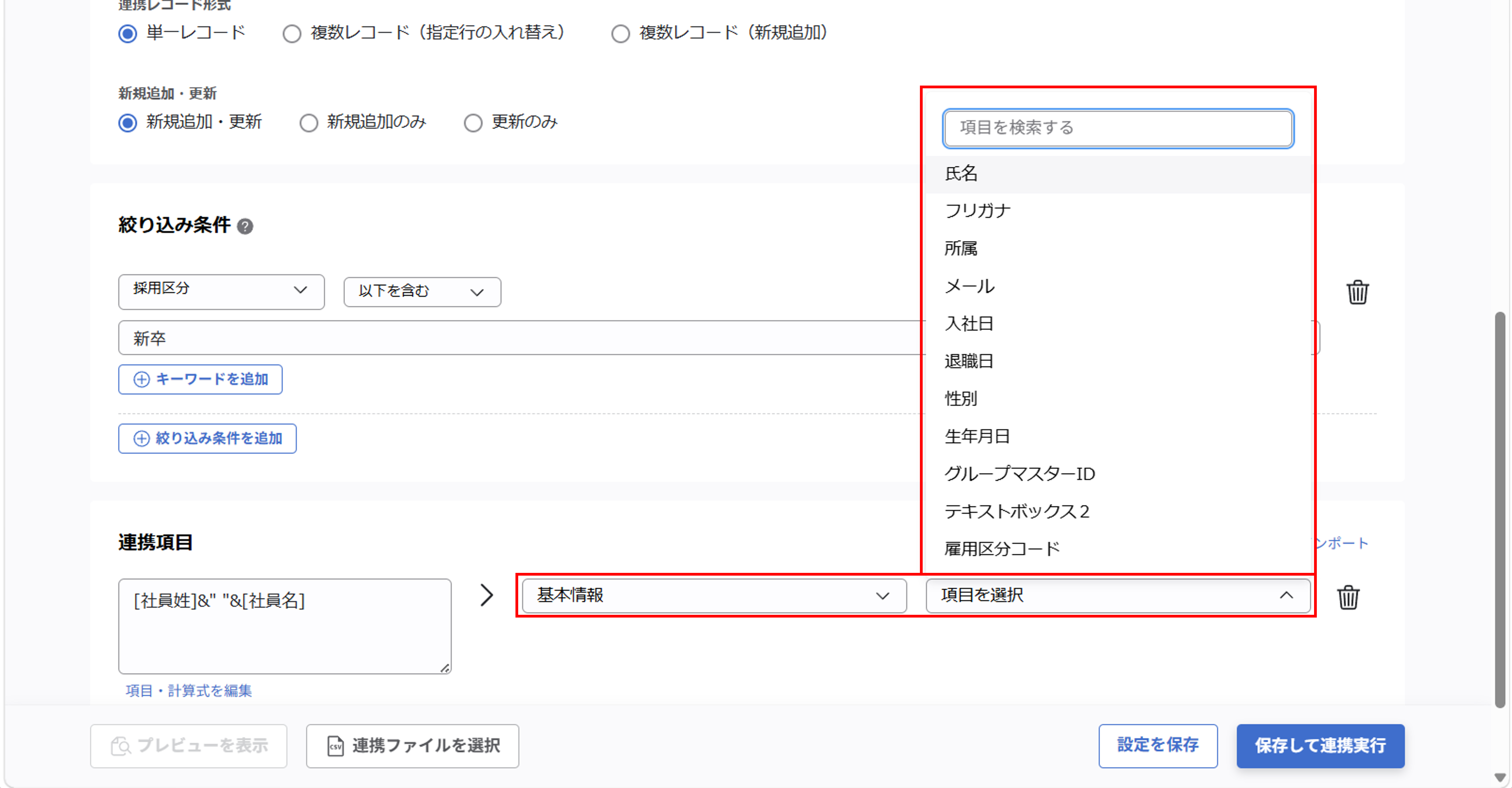Select 複数レコード（新規追加） option
The image size is (1512, 788).
[x=620, y=33]
